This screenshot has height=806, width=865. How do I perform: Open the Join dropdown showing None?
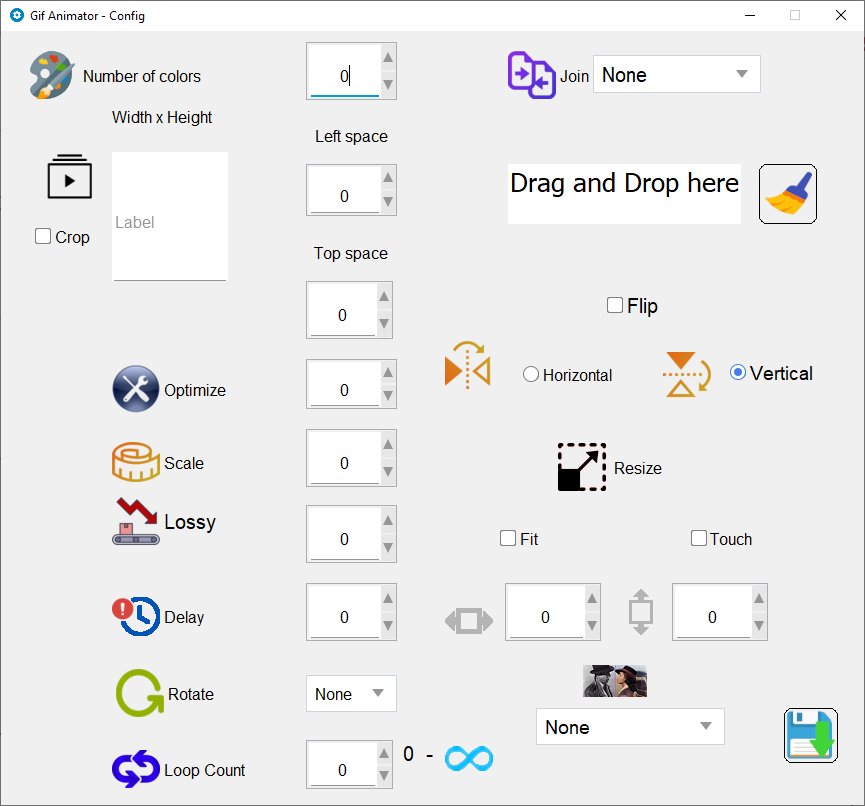click(x=676, y=74)
